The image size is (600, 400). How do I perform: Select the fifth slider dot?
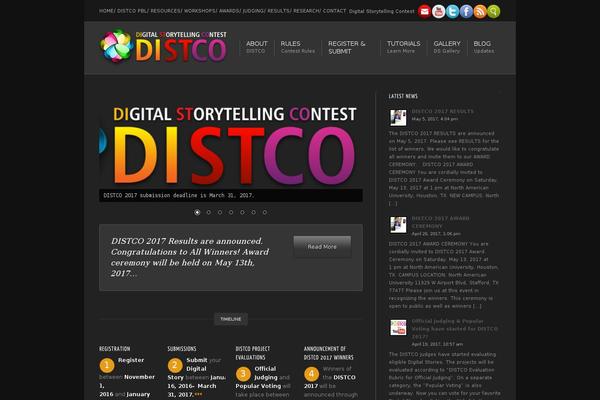[242, 212]
